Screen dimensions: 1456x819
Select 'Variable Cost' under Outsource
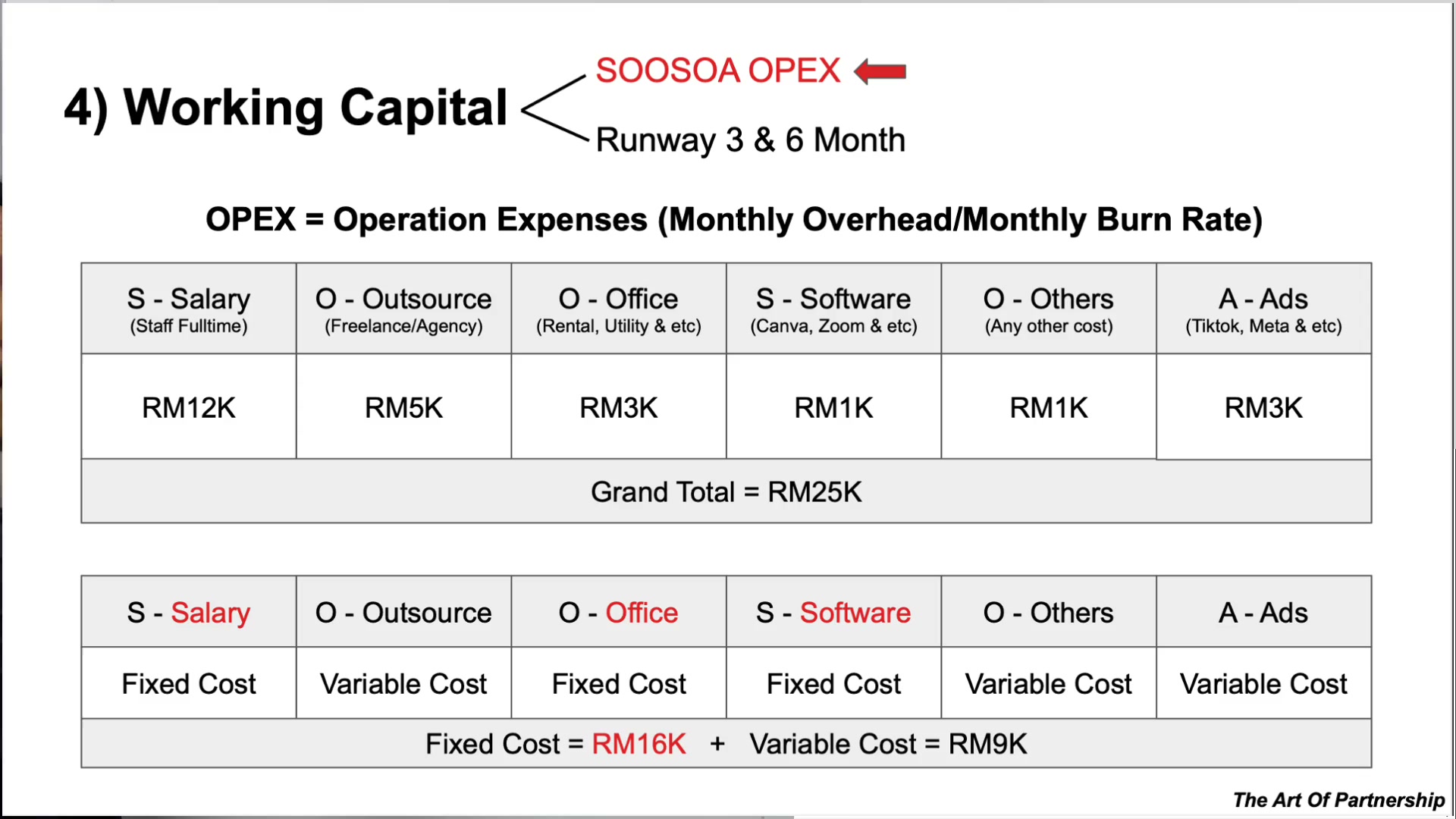coord(403,684)
